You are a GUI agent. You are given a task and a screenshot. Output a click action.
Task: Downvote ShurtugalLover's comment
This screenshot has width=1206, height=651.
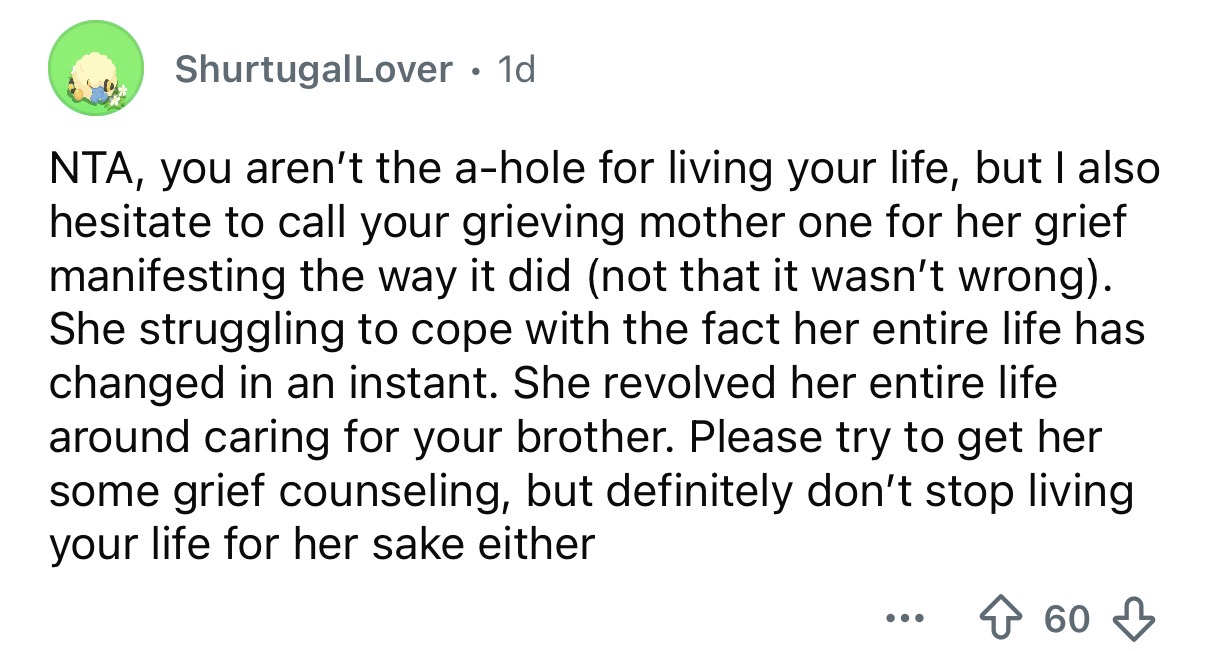pyautogui.click(x=1137, y=619)
